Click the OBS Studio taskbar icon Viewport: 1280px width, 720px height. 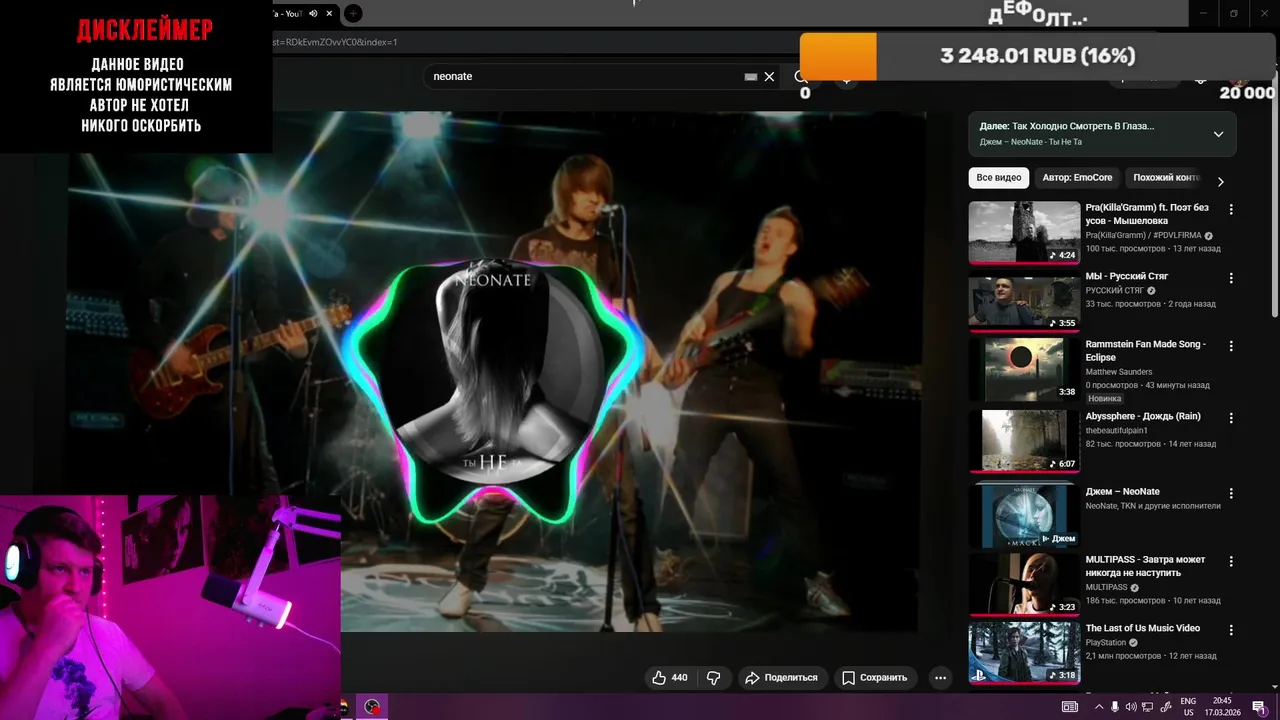(372, 707)
